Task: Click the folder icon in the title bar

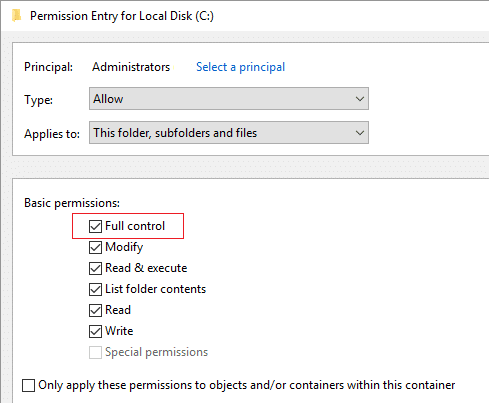Action: pos(16,16)
